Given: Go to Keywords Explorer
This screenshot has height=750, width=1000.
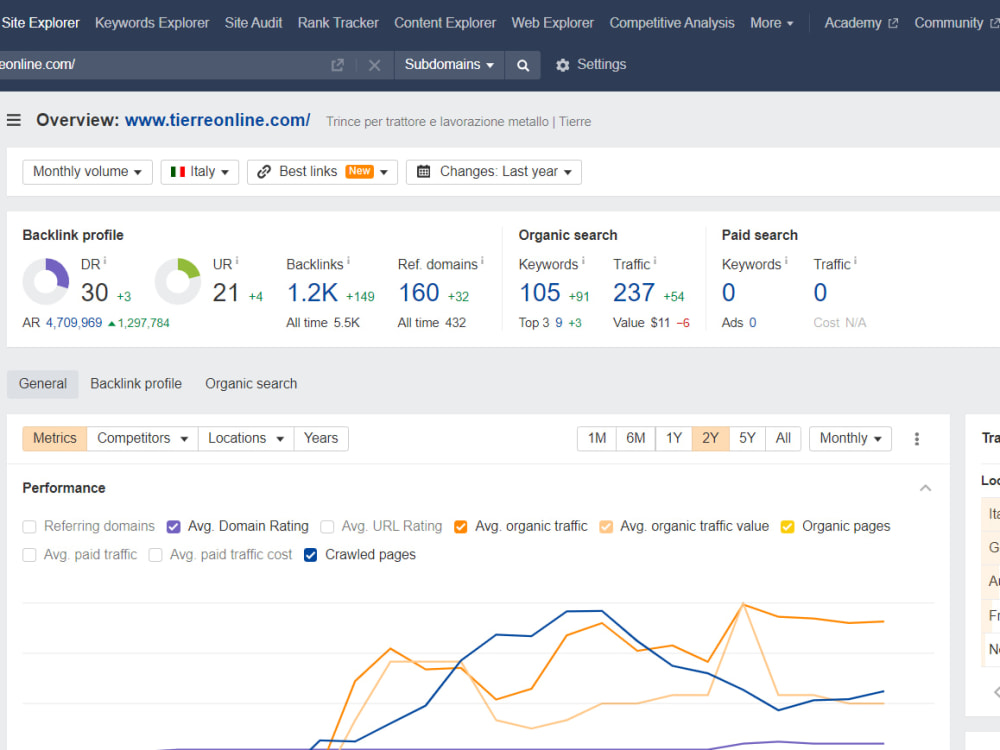Looking at the screenshot, I should pos(152,23).
